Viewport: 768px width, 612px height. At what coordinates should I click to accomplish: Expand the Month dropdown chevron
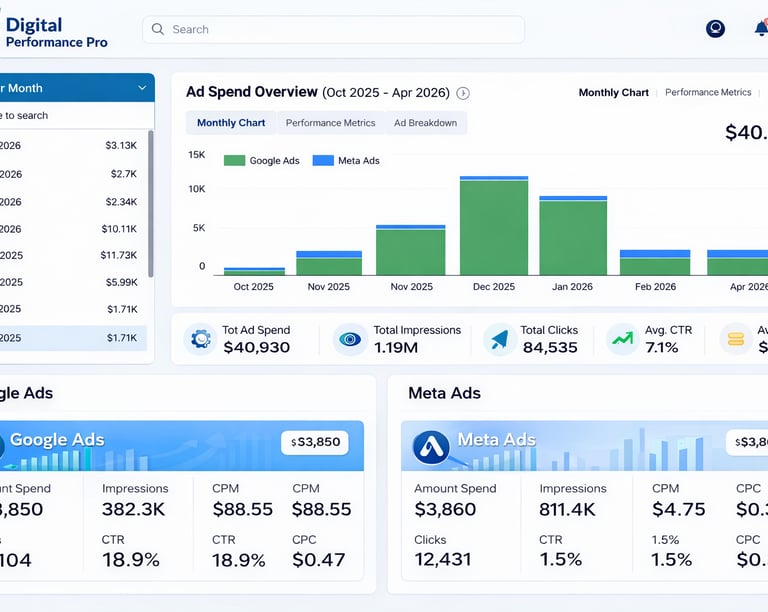click(142, 88)
